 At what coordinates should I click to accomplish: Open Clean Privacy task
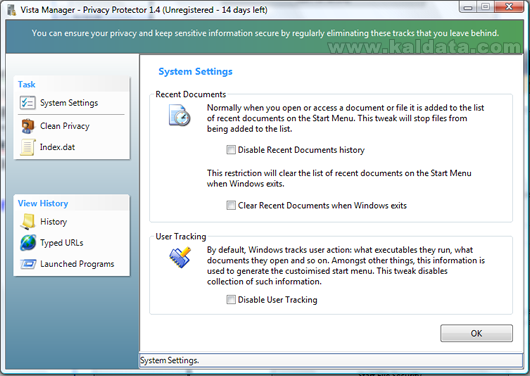[x=65, y=126]
